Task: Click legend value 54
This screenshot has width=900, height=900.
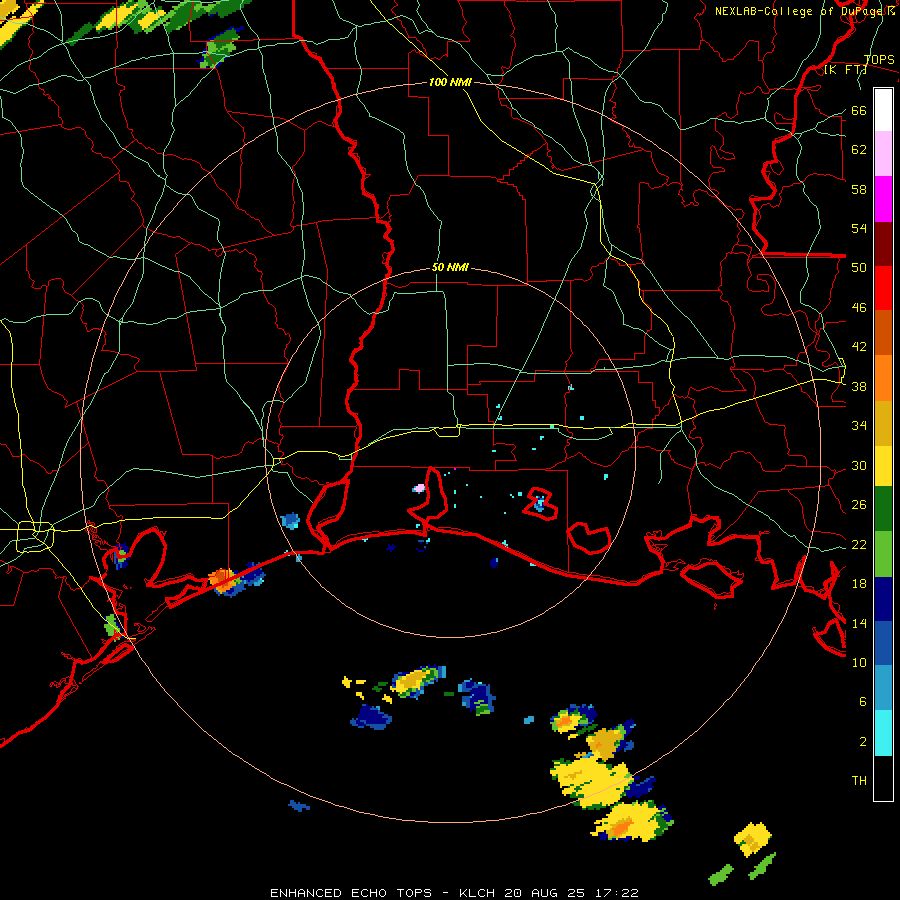Action: [859, 228]
